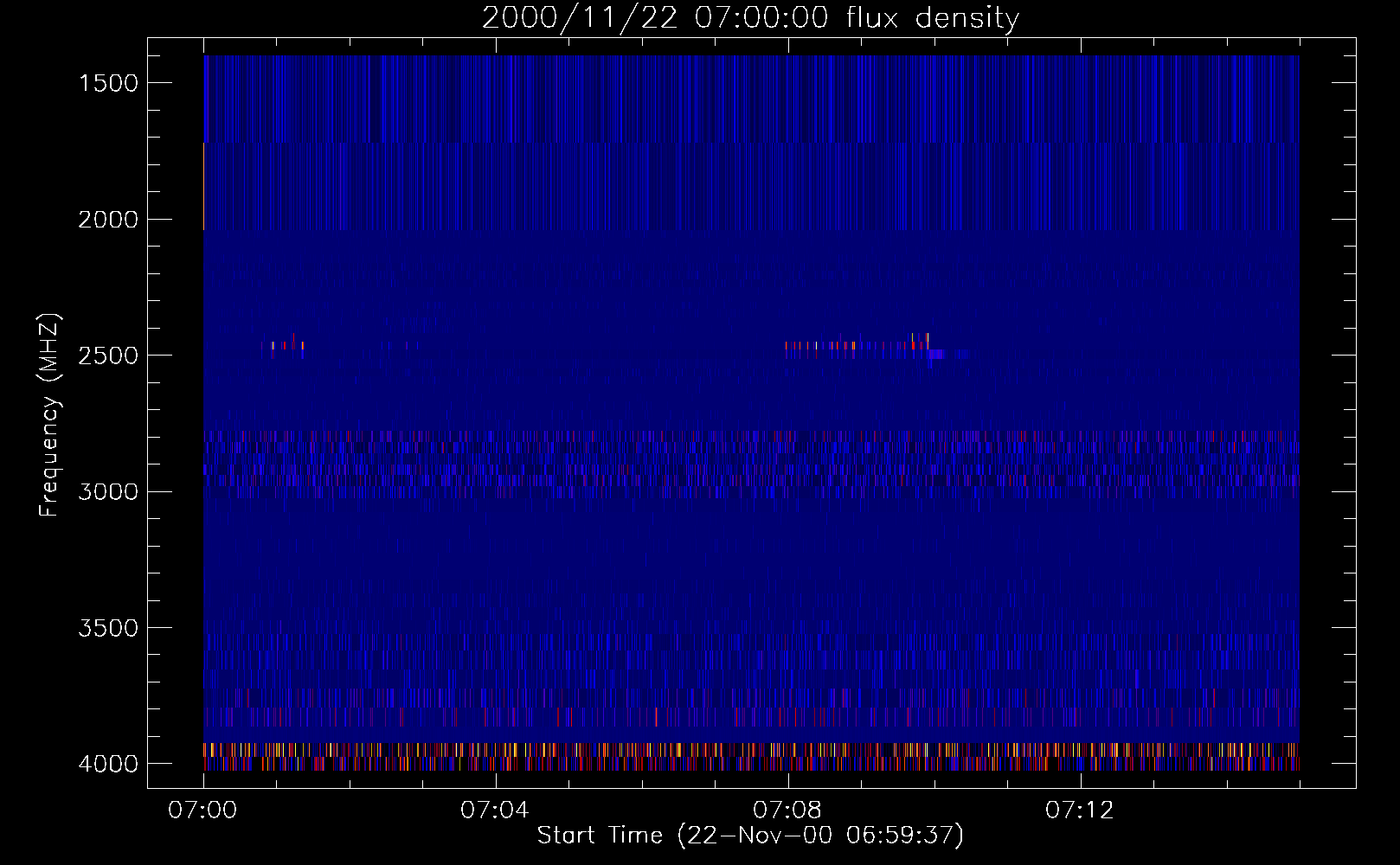This screenshot has height=865, width=1400.
Task: Click the 'Start Time (22-Nov-00 06:59:37)' label
Action: click(750, 836)
